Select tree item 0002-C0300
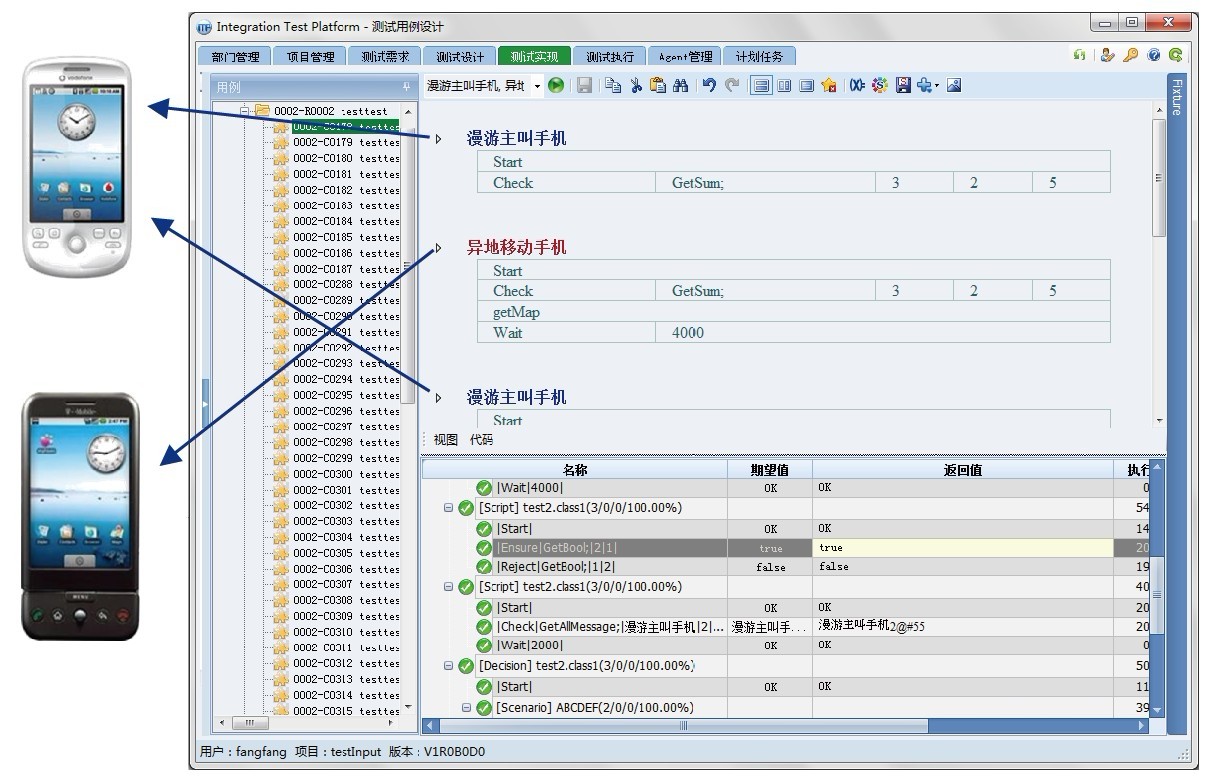Screen dimensions: 1206x782 click(335, 474)
